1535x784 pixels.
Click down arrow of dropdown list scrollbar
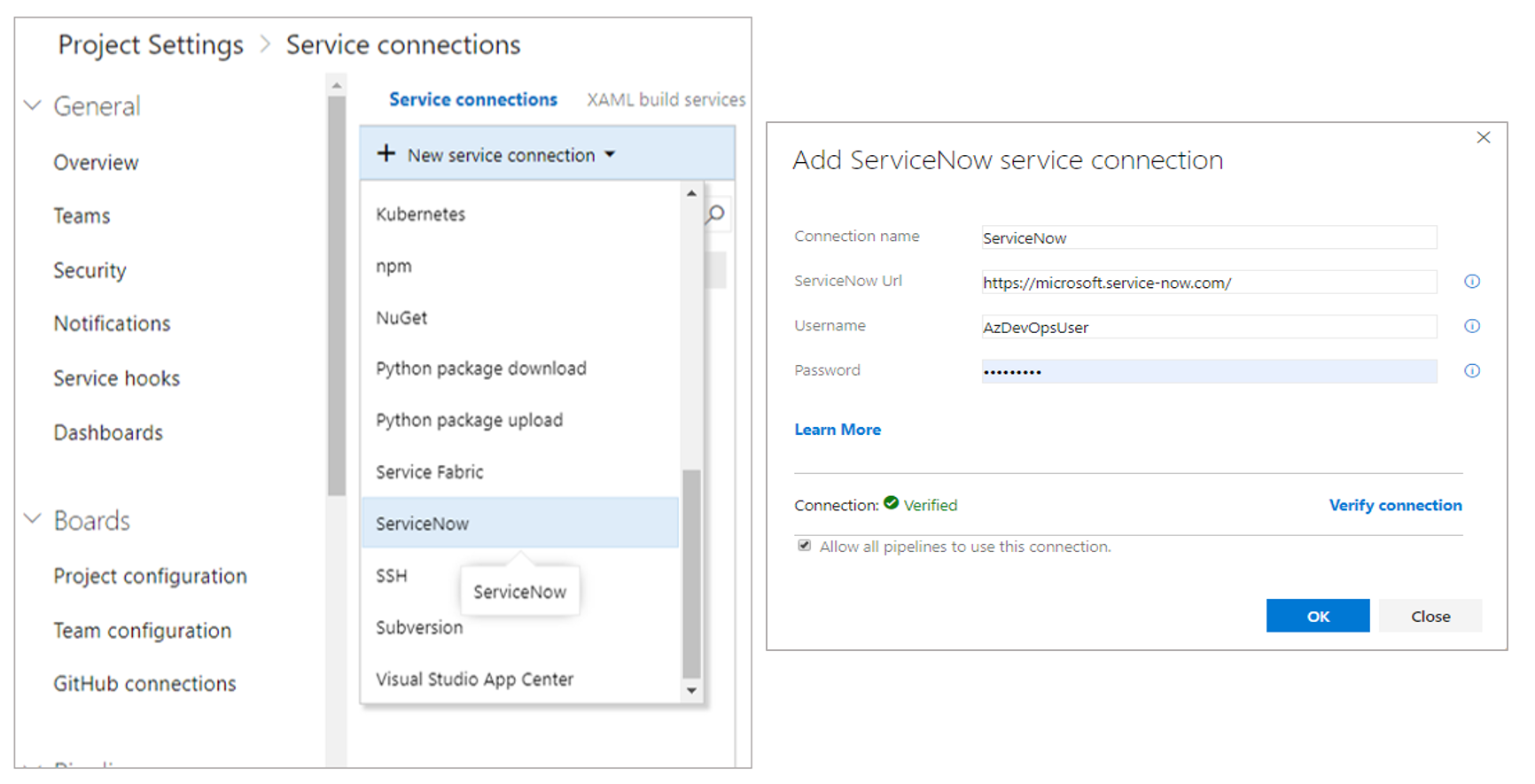[691, 690]
